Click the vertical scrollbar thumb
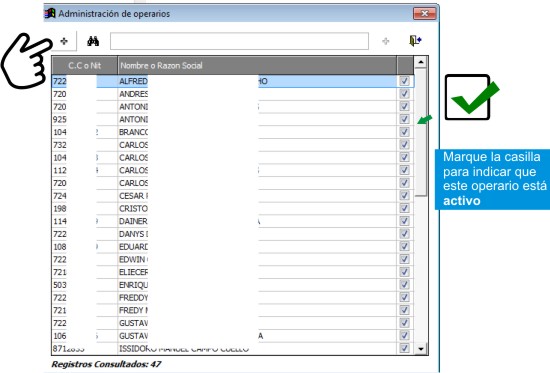 pyautogui.click(x=421, y=132)
